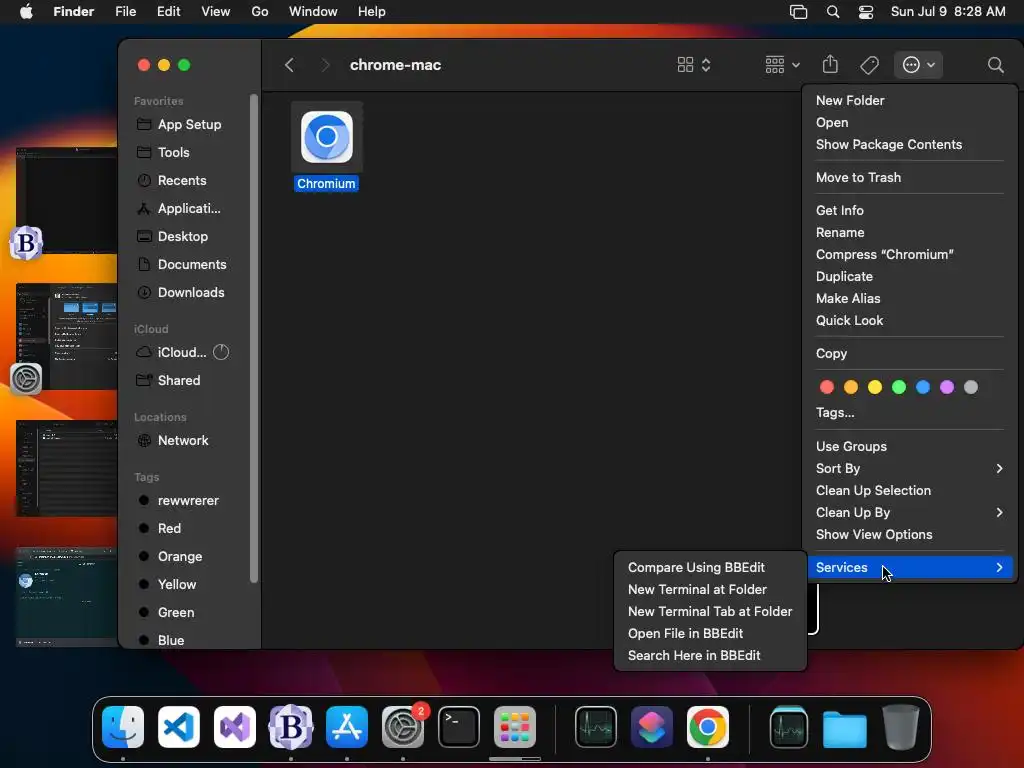
Task: Choose Clean Up Selection
Action: (x=909, y=490)
